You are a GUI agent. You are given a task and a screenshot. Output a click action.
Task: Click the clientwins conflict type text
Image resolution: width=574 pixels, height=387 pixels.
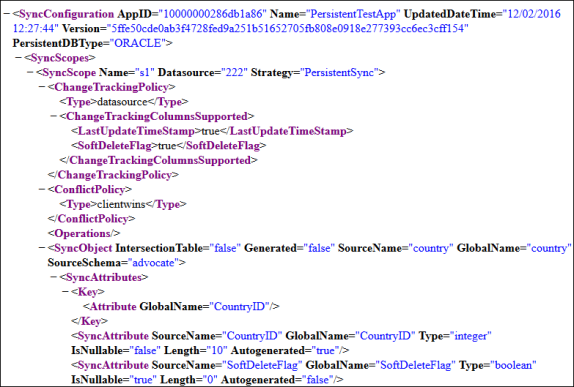(121, 204)
